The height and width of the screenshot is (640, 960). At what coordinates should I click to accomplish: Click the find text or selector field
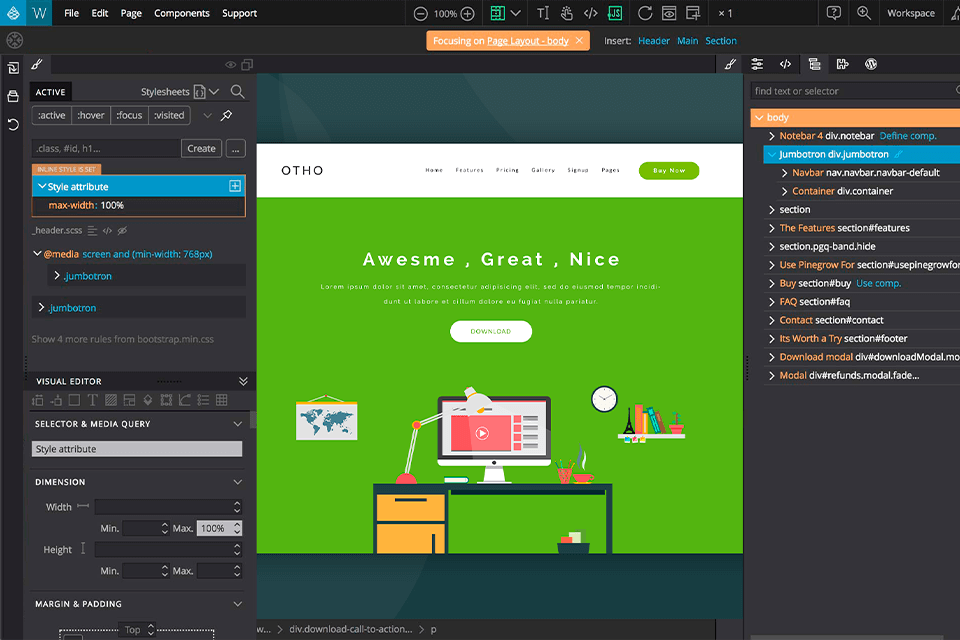[840, 89]
